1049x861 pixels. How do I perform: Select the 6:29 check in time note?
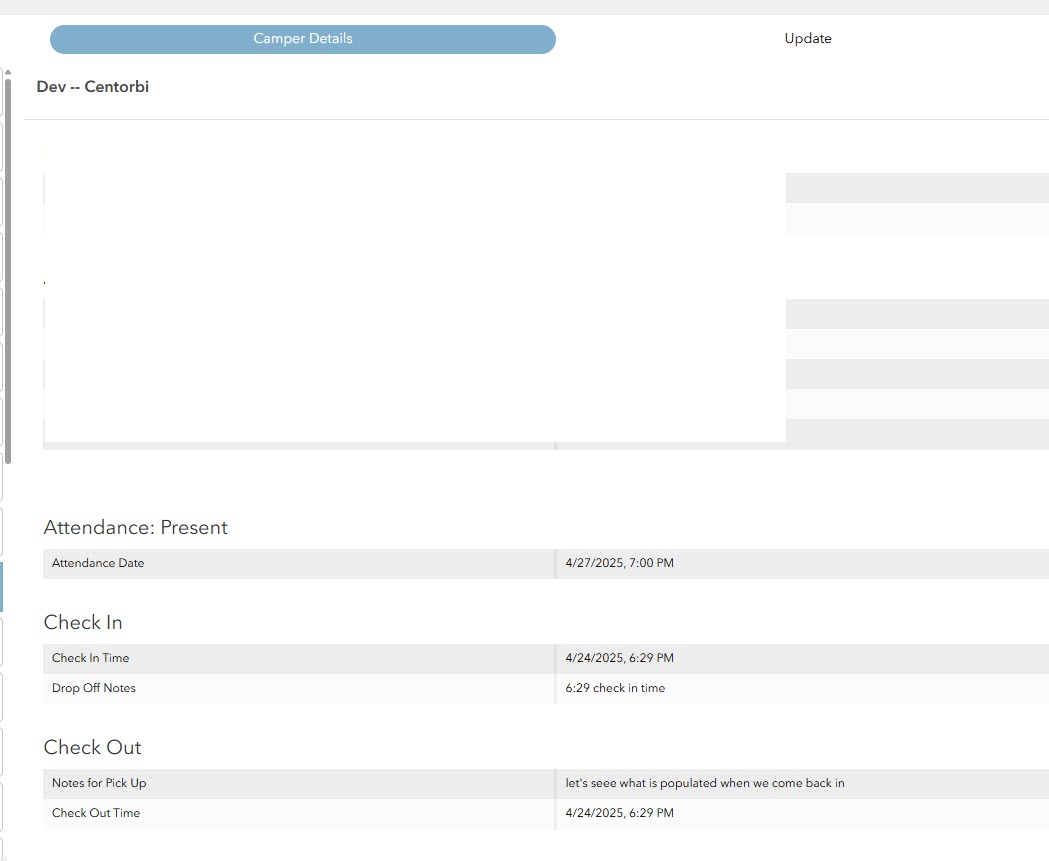[615, 688]
